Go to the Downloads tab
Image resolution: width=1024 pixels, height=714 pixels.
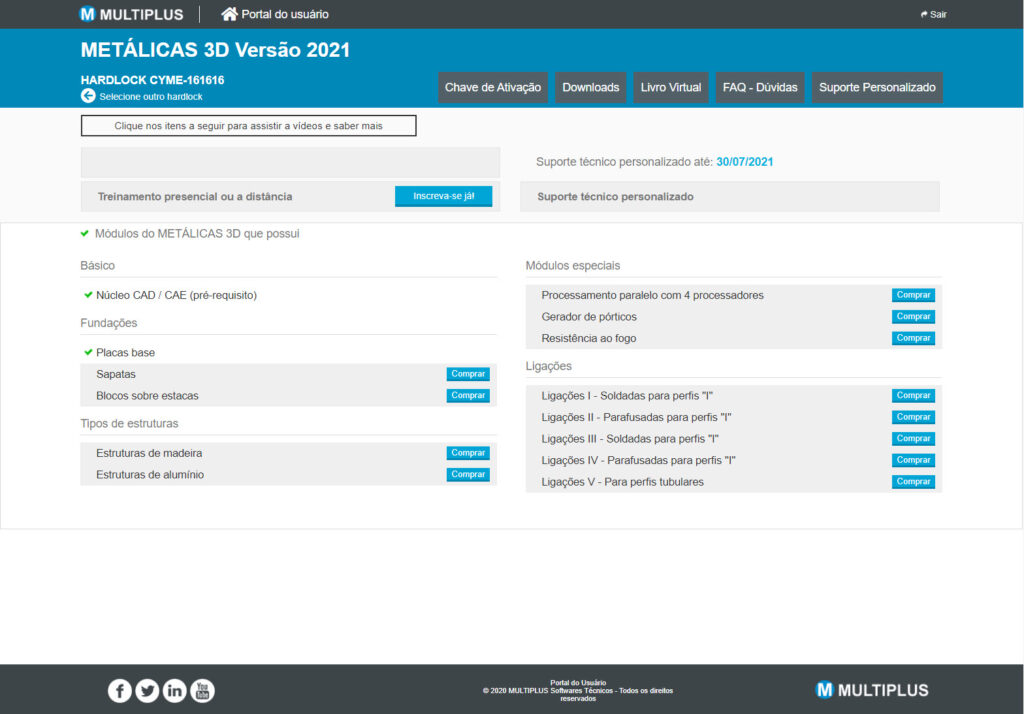590,88
